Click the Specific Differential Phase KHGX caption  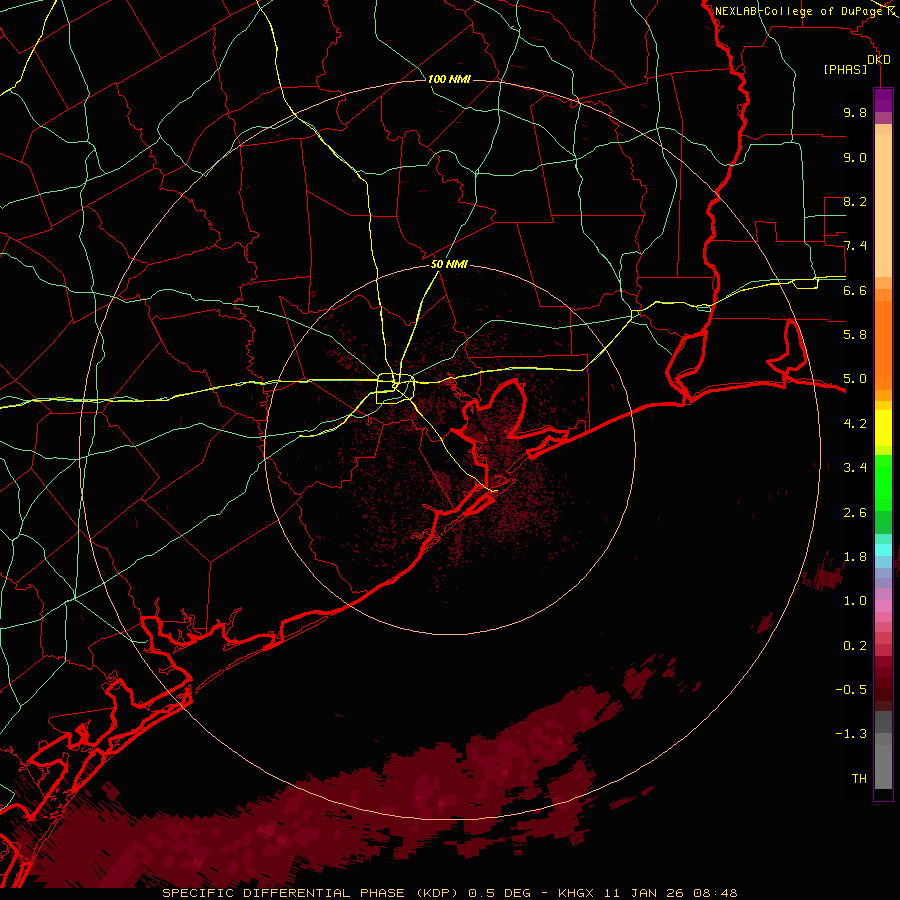point(449,893)
